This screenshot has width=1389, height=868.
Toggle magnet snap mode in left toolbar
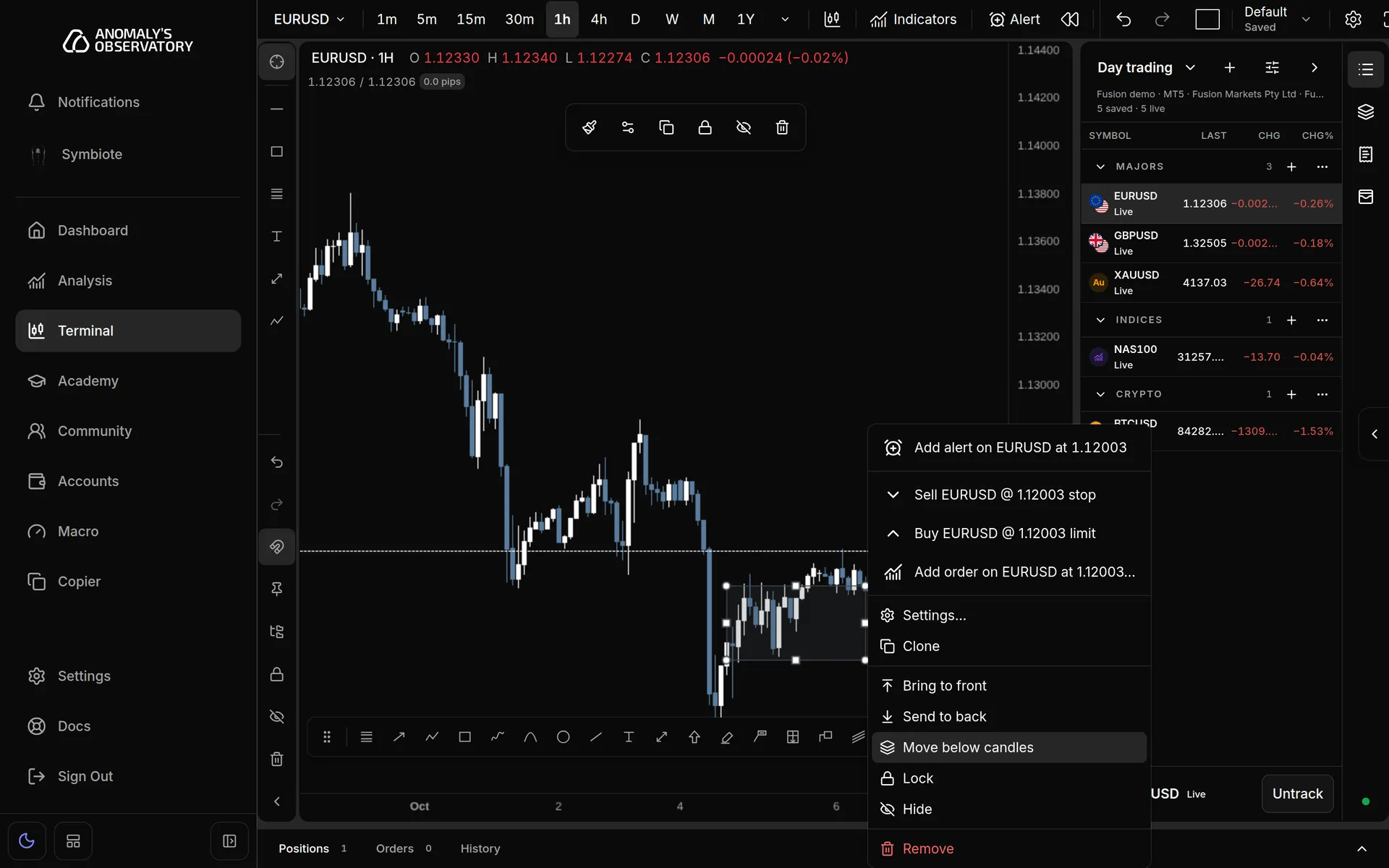(x=276, y=547)
